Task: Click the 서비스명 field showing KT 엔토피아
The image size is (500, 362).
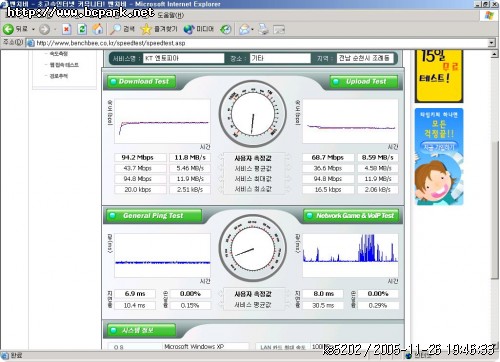Action: click(x=184, y=58)
